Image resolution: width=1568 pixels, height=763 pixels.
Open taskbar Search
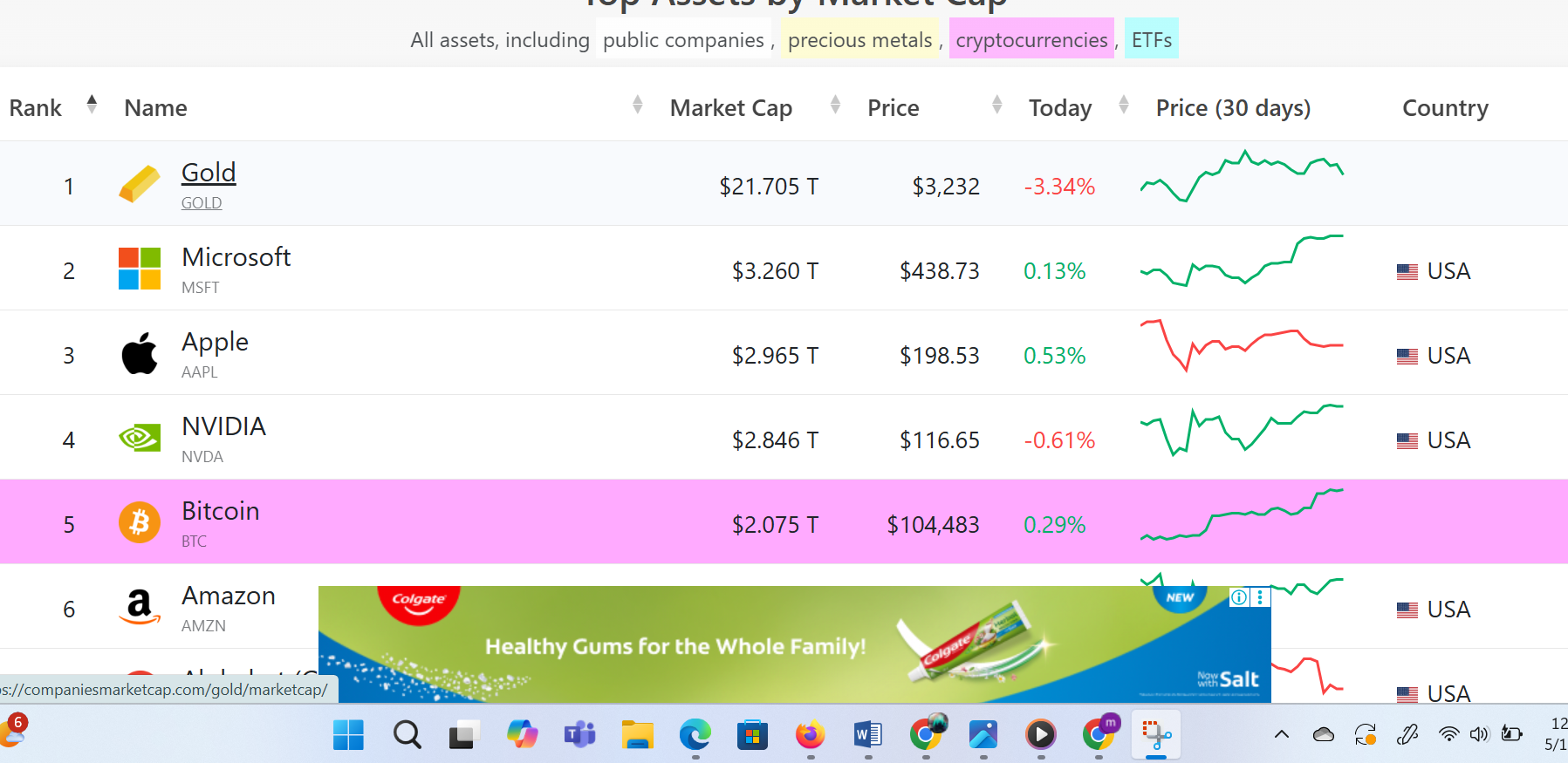click(407, 735)
